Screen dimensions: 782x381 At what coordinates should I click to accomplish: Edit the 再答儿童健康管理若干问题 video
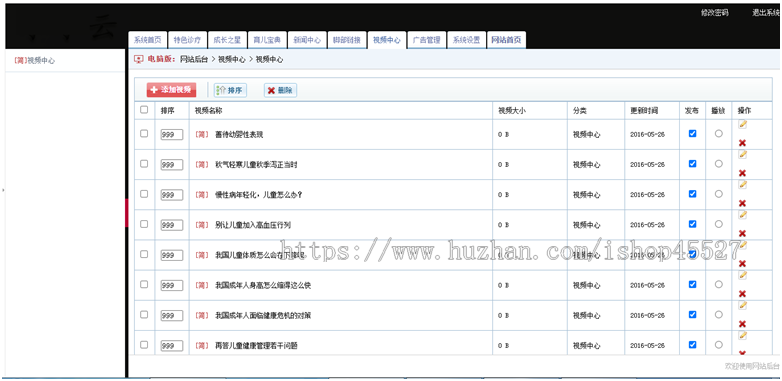pyautogui.click(x=743, y=336)
